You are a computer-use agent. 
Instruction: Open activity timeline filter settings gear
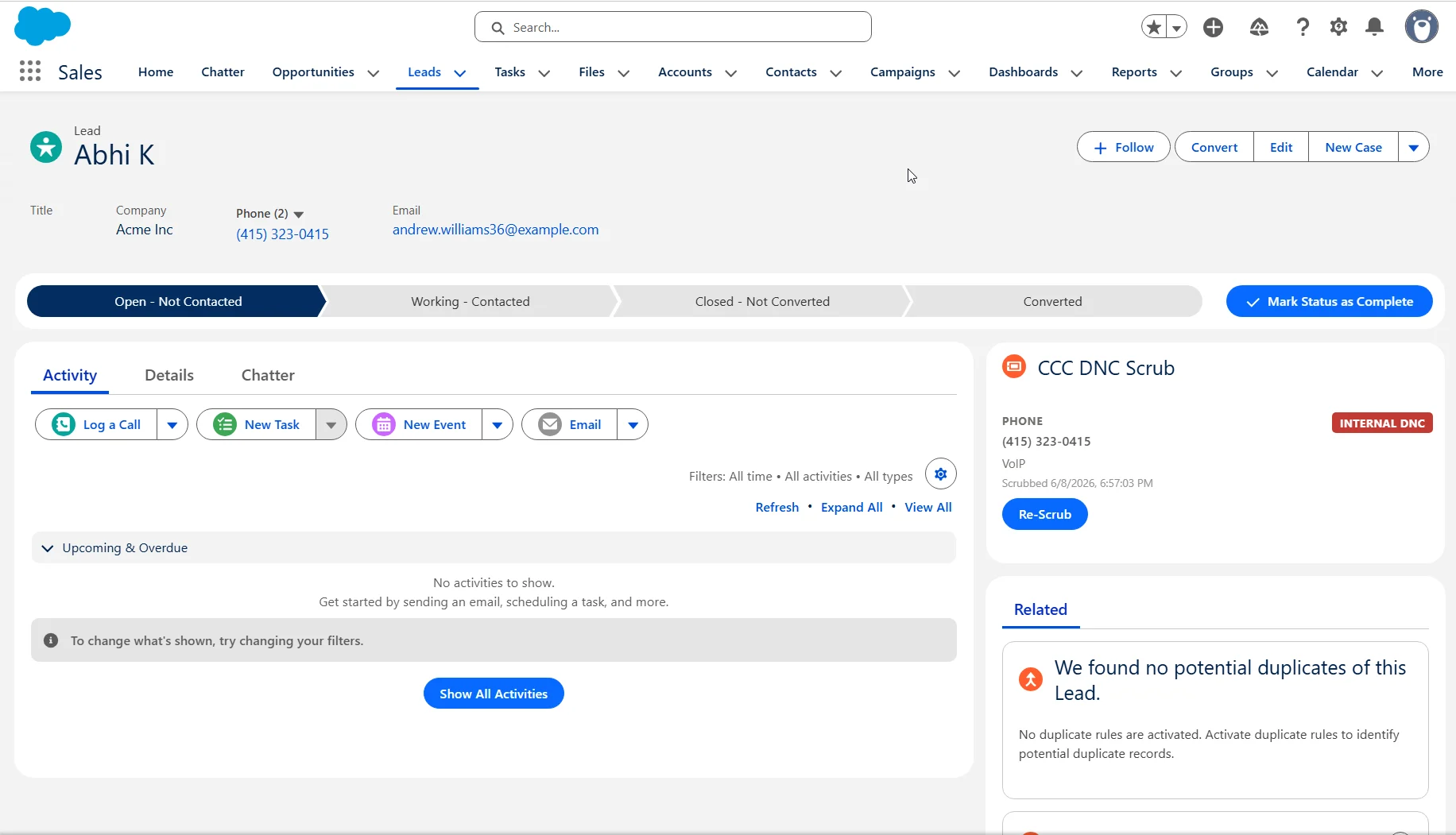(x=941, y=474)
